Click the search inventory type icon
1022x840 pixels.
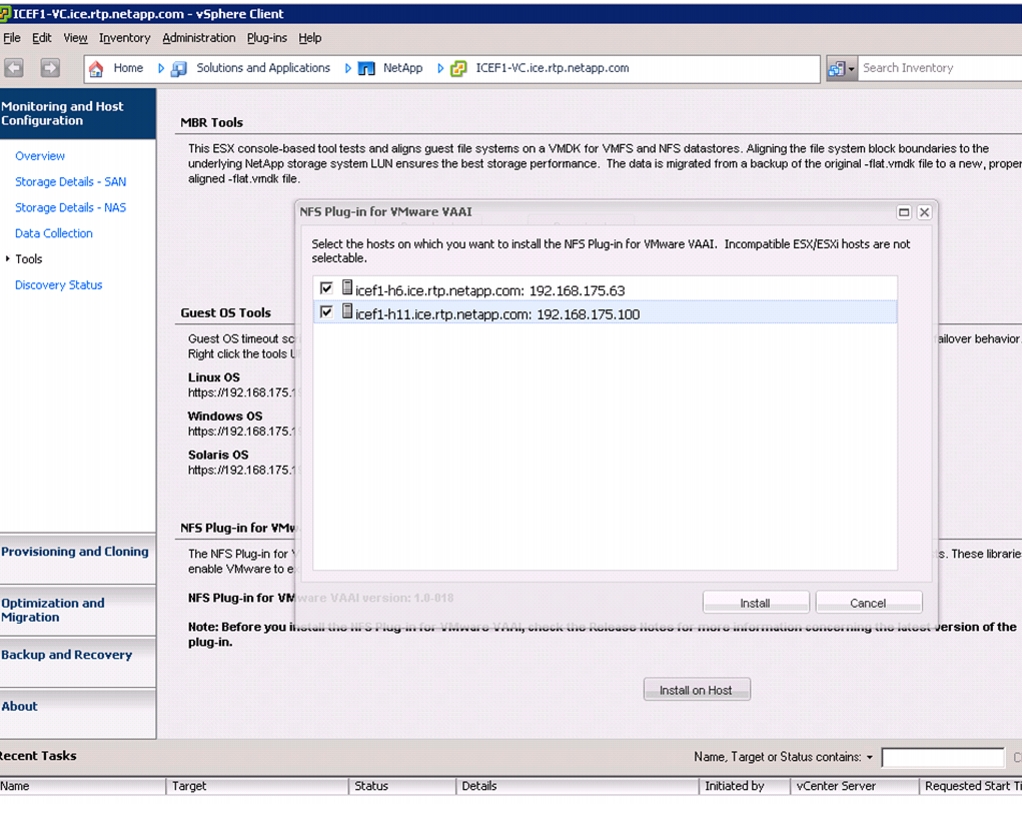point(837,68)
